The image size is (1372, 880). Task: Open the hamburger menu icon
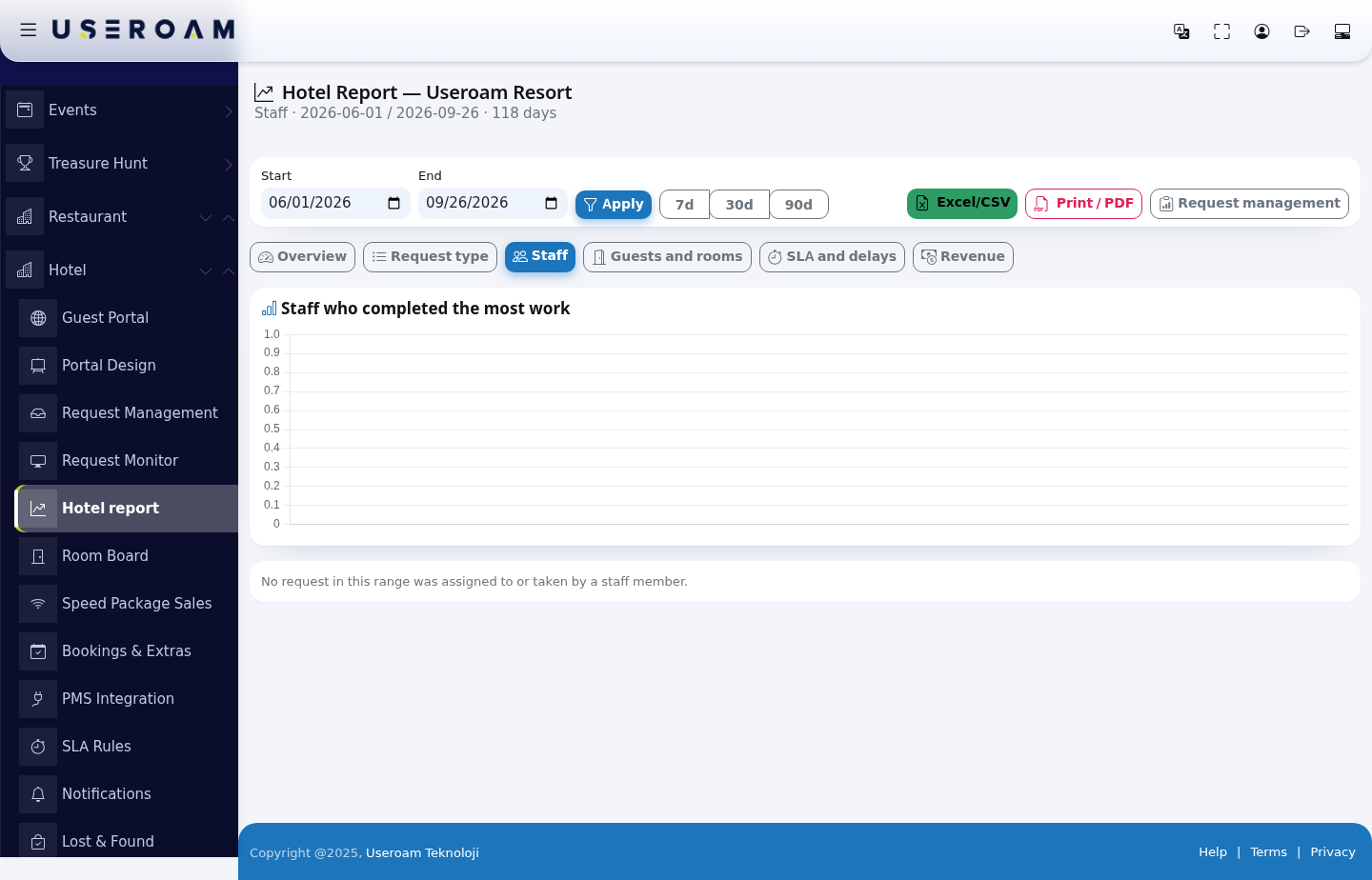(x=29, y=30)
